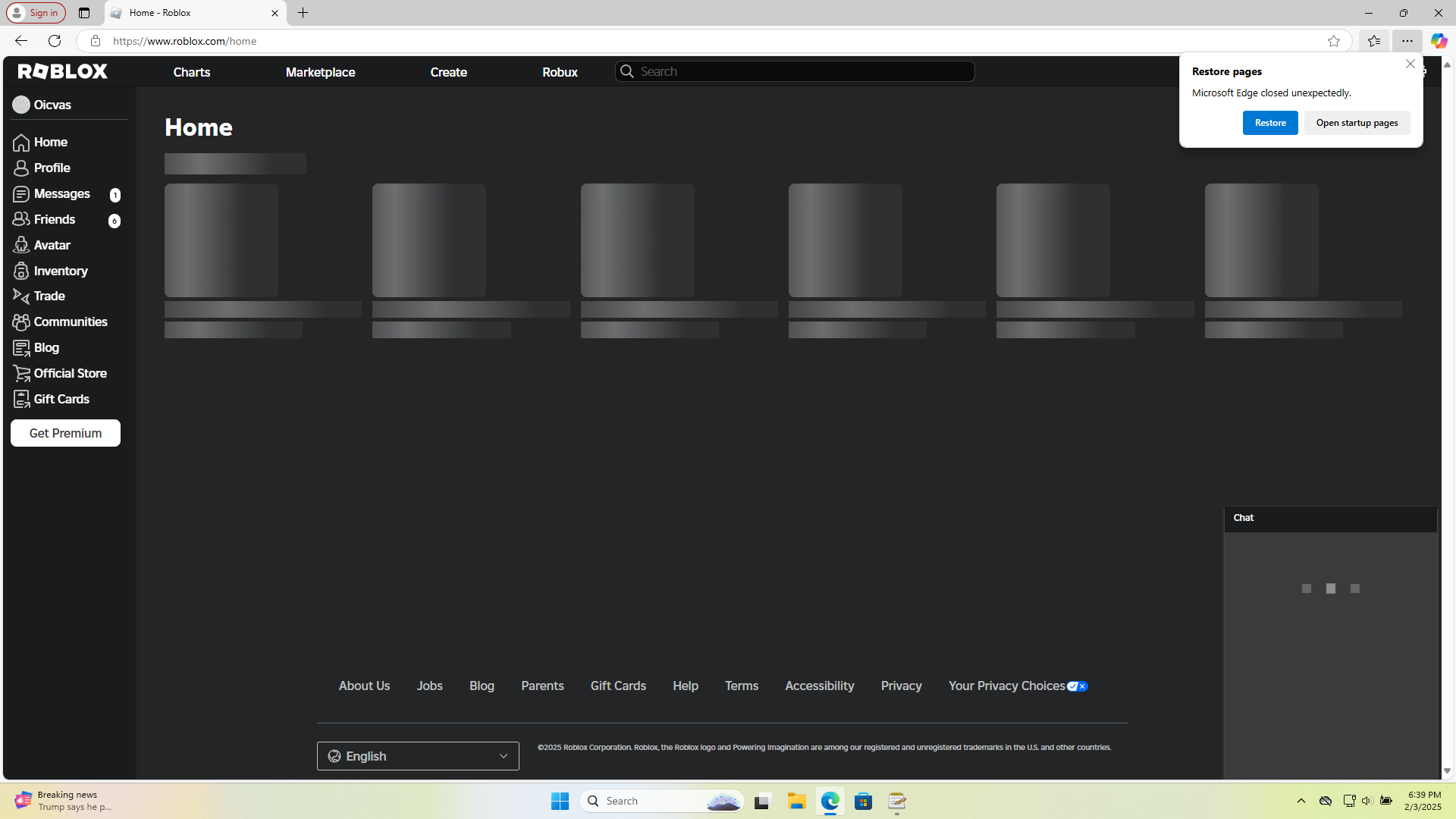Open the Marketplace tab
Image resolution: width=1456 pixels, height=819 pixels.
point(320,72)
